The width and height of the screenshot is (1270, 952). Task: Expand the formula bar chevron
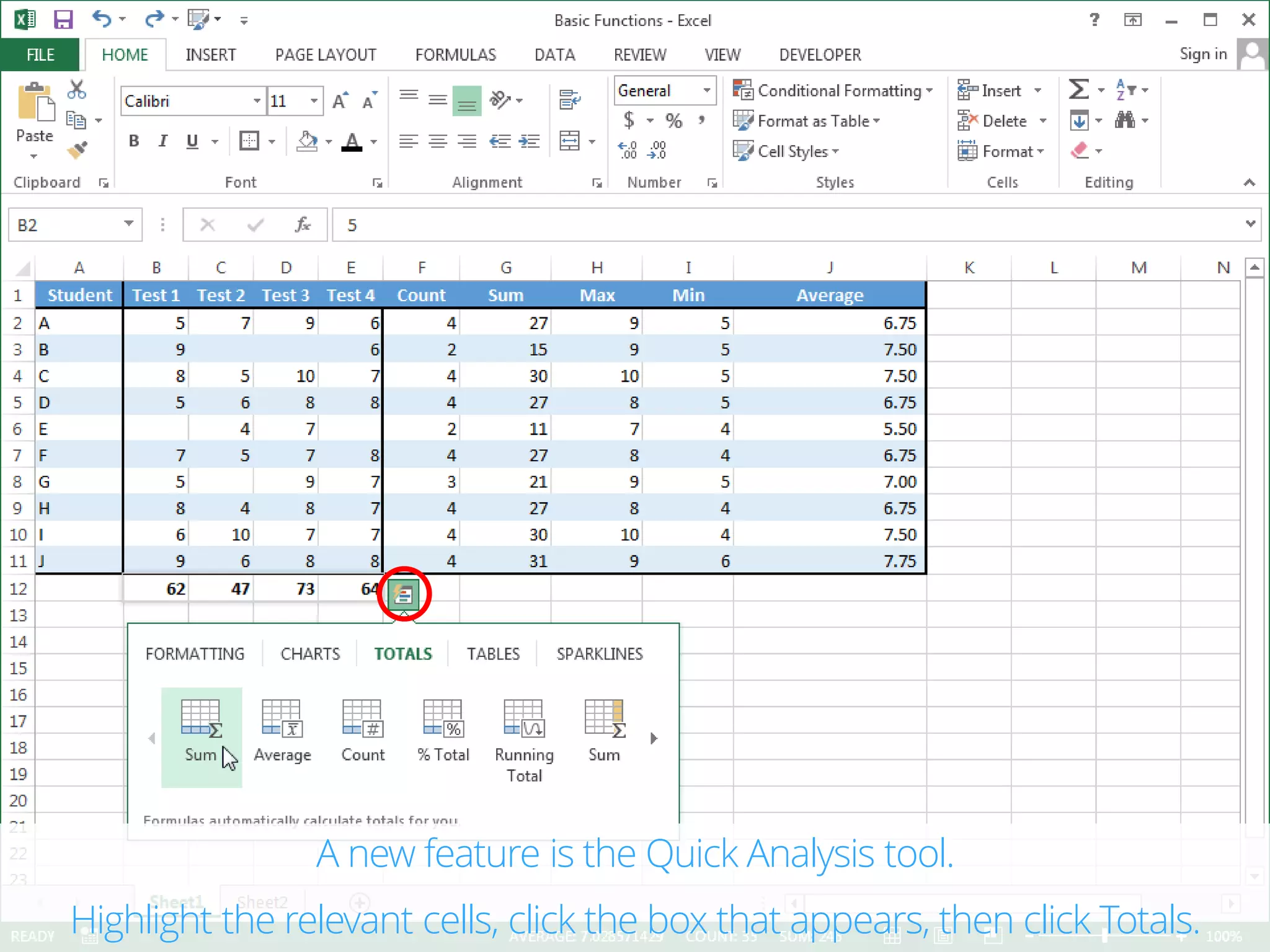pyautogui.click(x=1250, y=224)
